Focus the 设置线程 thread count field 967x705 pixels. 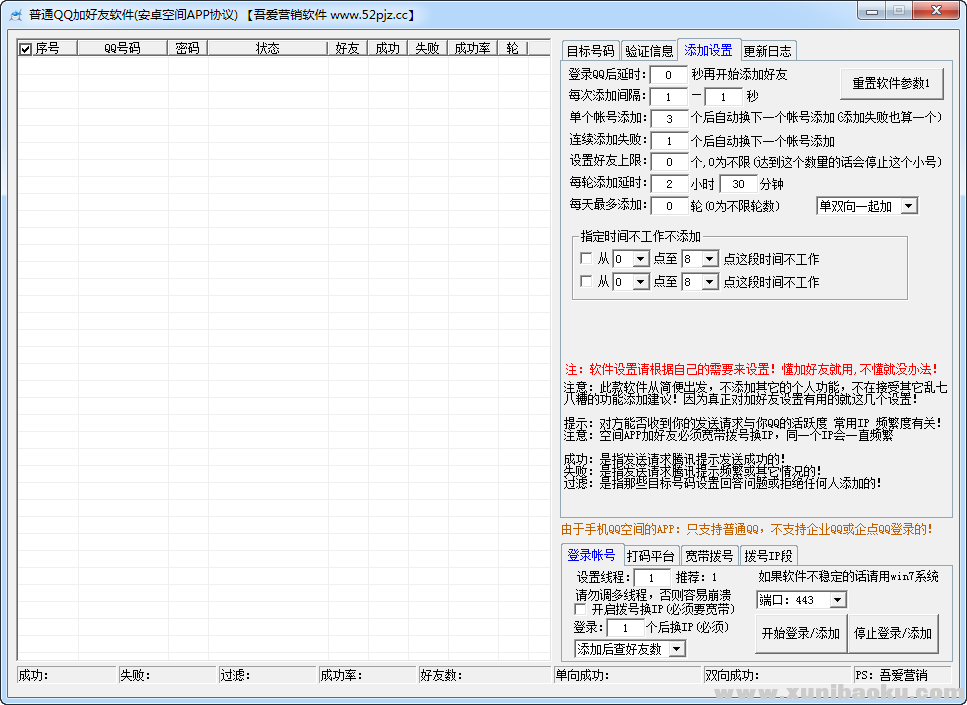point(652,578)
